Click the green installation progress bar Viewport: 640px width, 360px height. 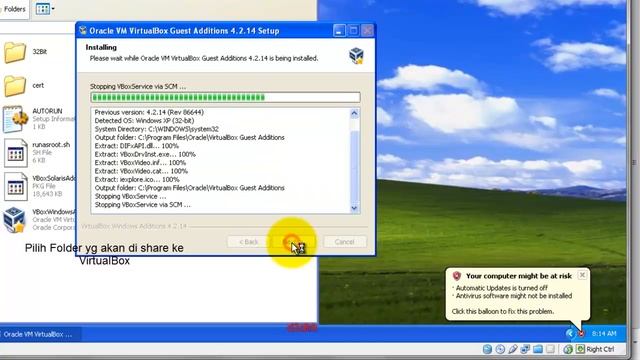click(225, 97)
